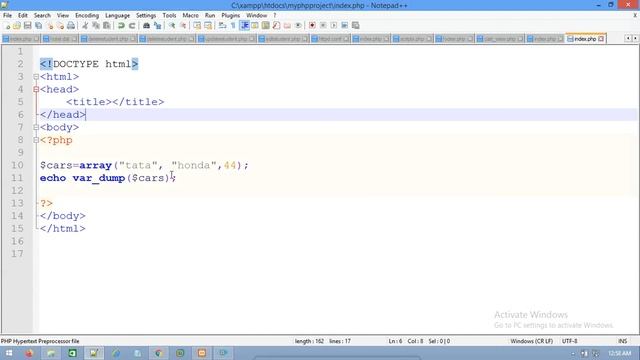Open the user defined language dialog icon

pos(255,26)
